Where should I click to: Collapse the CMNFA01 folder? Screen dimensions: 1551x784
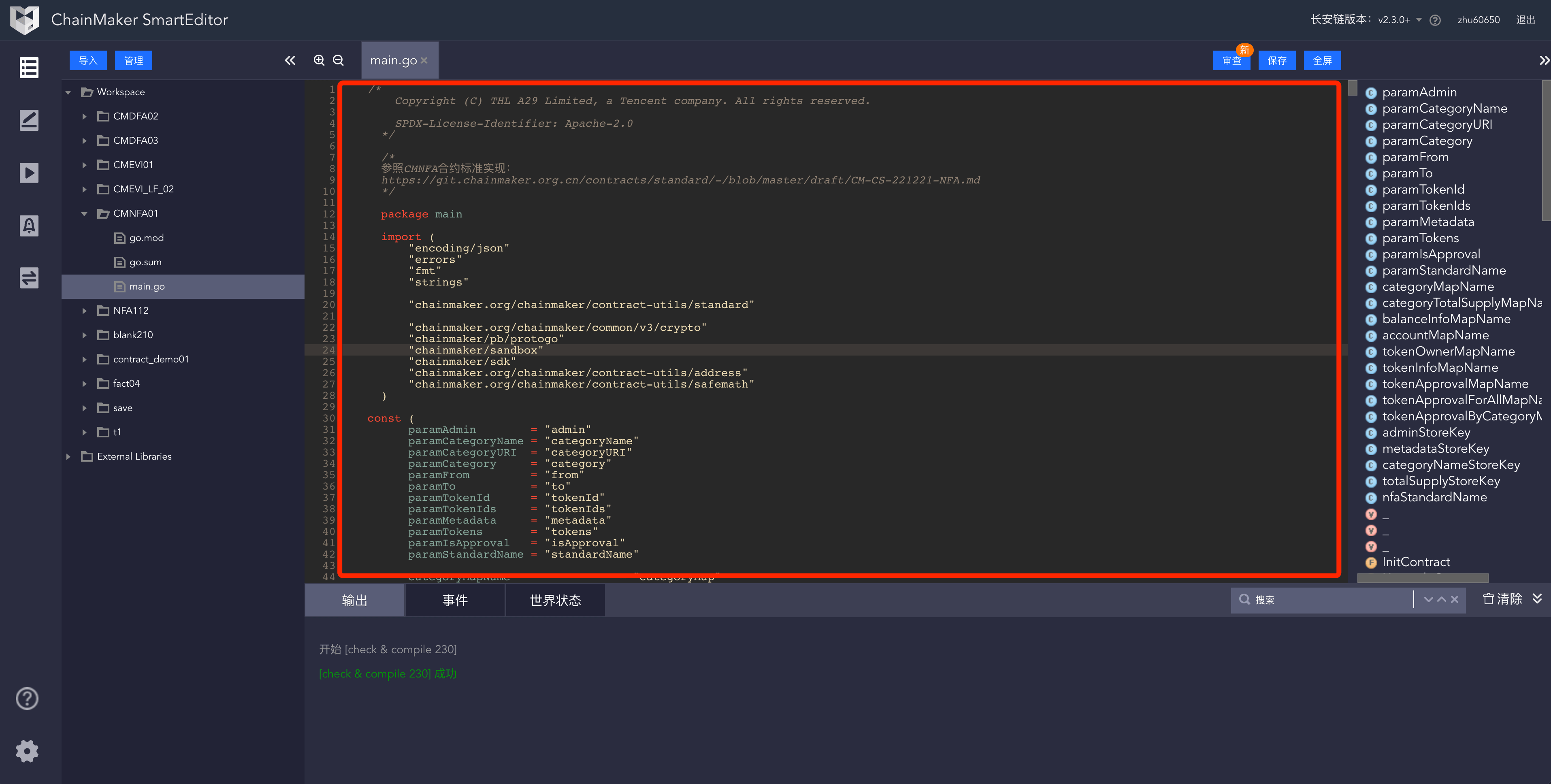[84, 214]
